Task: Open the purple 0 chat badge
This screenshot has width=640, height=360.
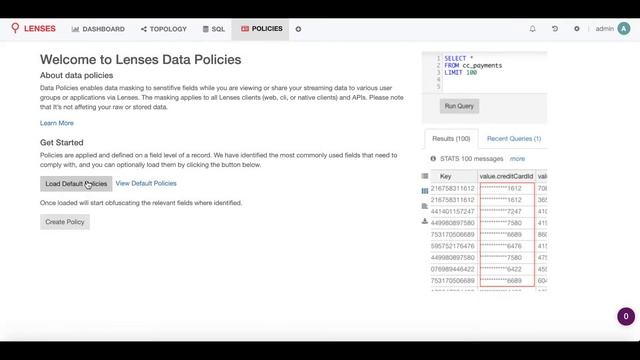Action: pos(626,316)
